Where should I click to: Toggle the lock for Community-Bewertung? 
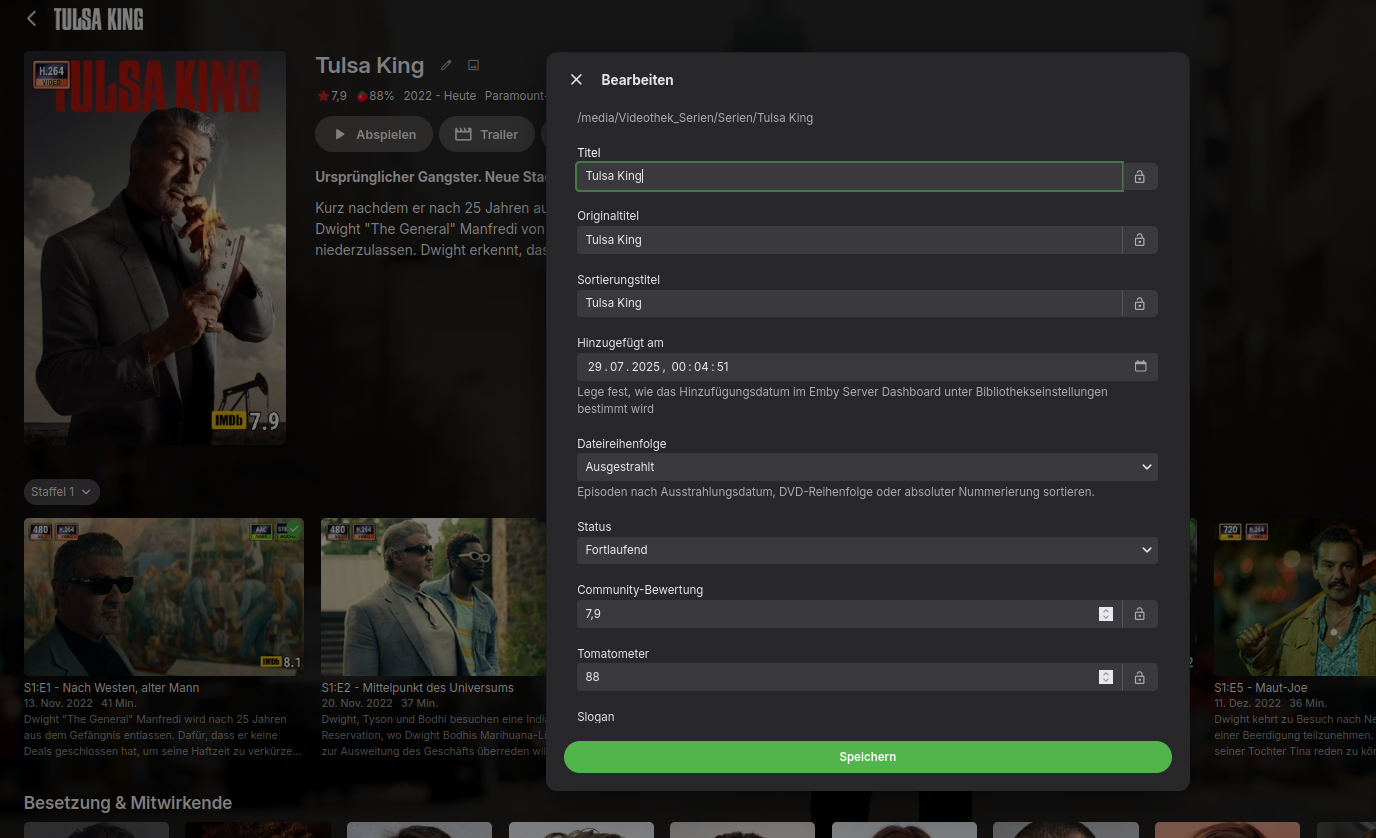(x=1140, y=614)
